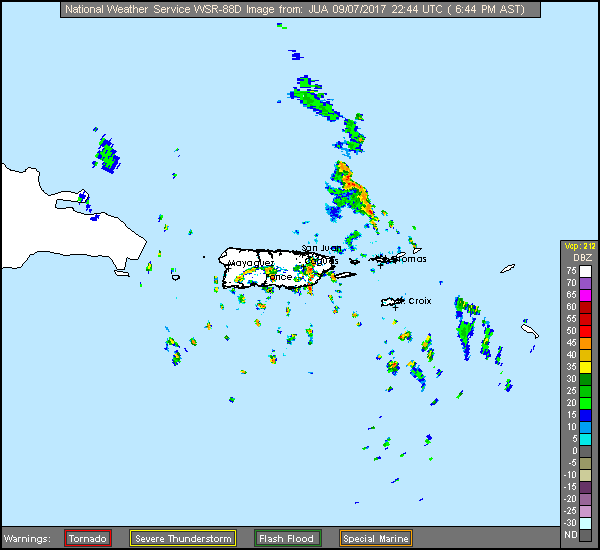
Task: Select the -10 dBZ tan color swatch
Action: click(585, 475)
